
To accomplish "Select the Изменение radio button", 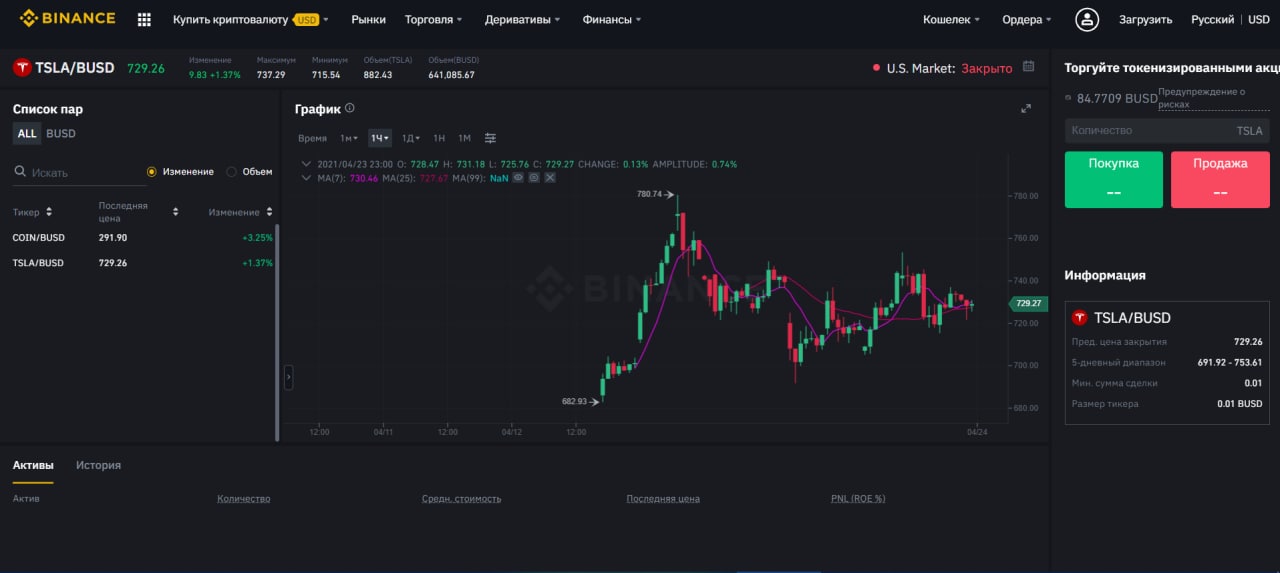I will [152, 172].
